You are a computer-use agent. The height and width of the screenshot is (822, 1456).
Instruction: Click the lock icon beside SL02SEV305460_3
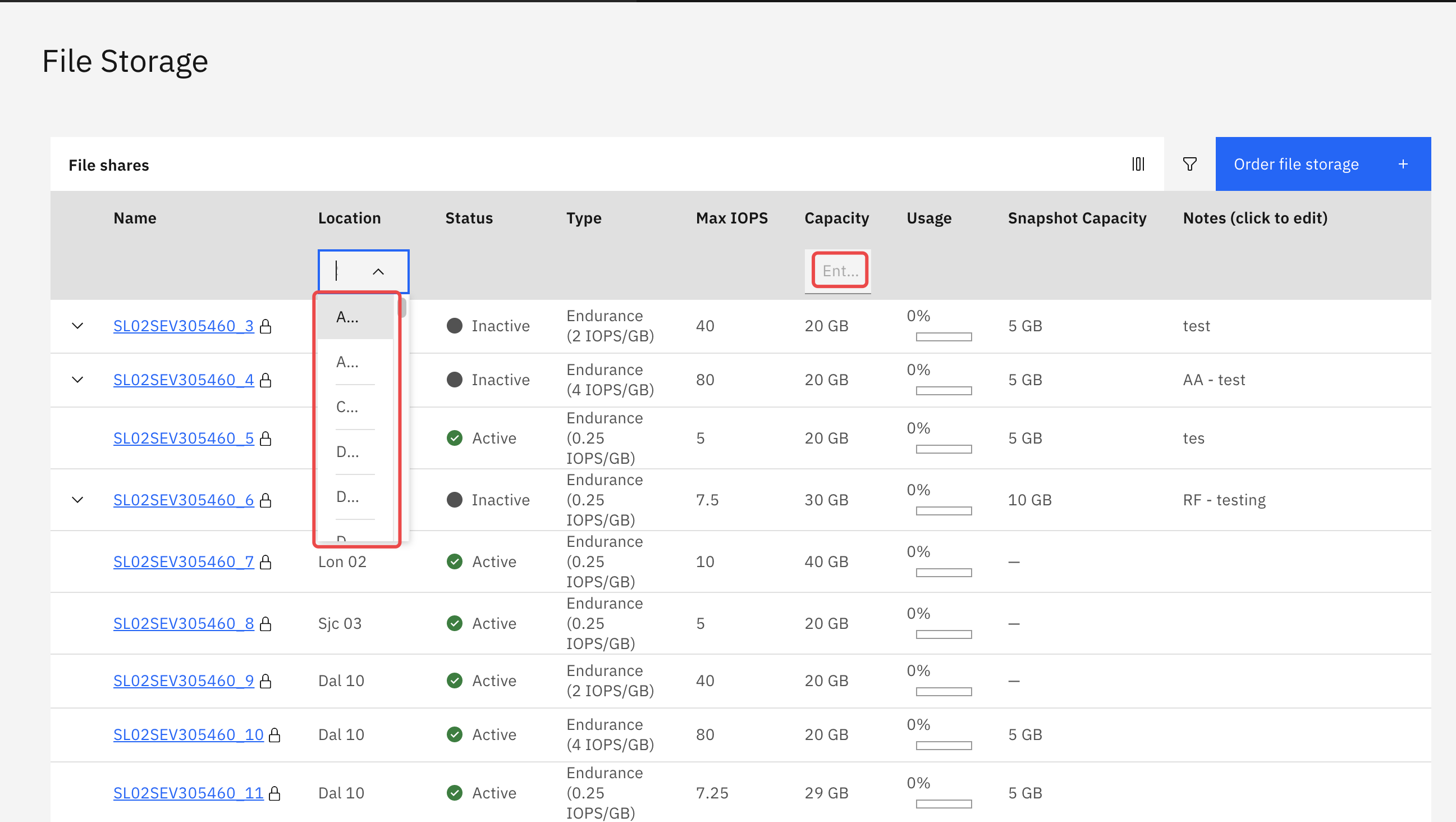click(267, 326)
